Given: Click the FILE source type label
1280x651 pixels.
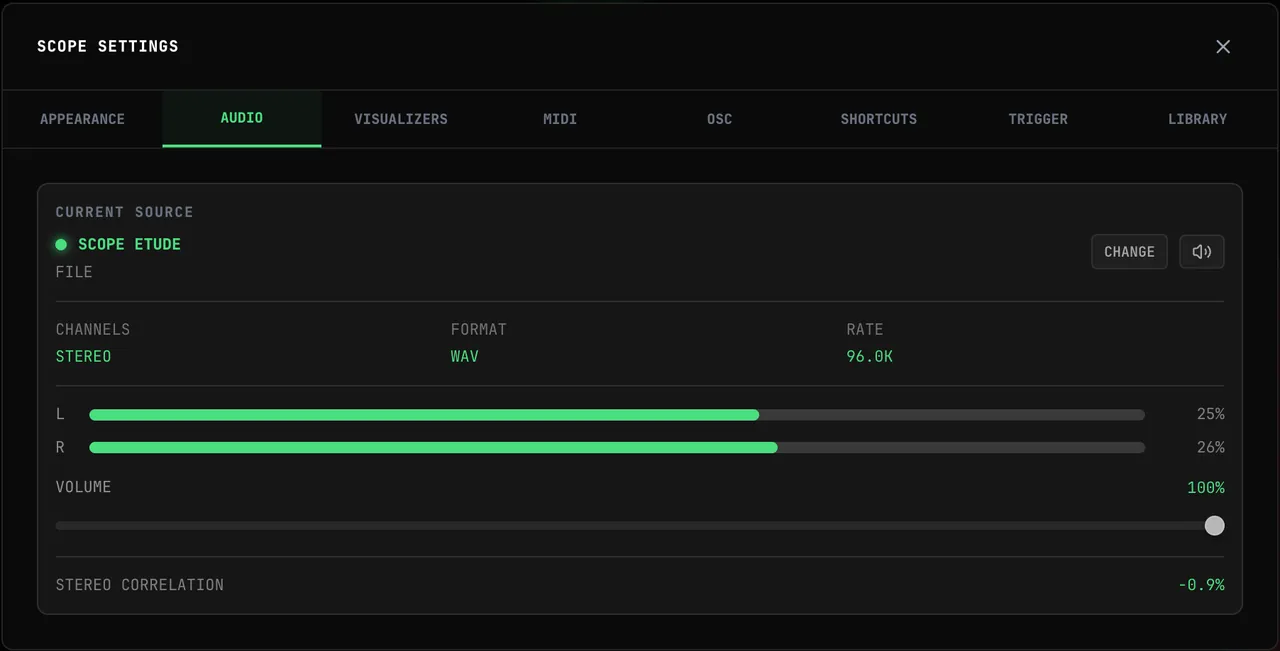Looking at the screenshot, I should point(74,272).
